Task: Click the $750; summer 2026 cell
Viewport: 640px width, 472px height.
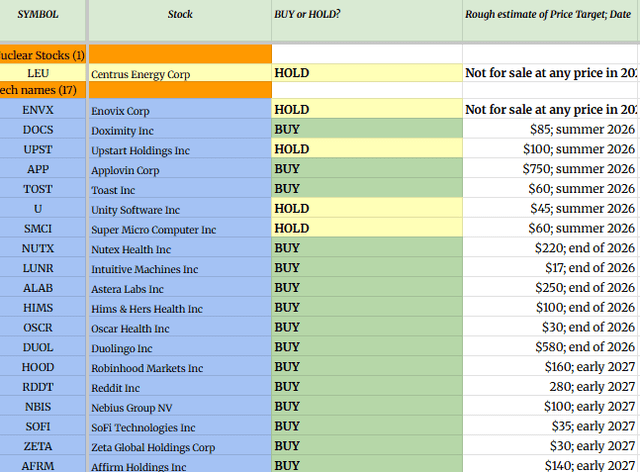Action: click(551, 168)
